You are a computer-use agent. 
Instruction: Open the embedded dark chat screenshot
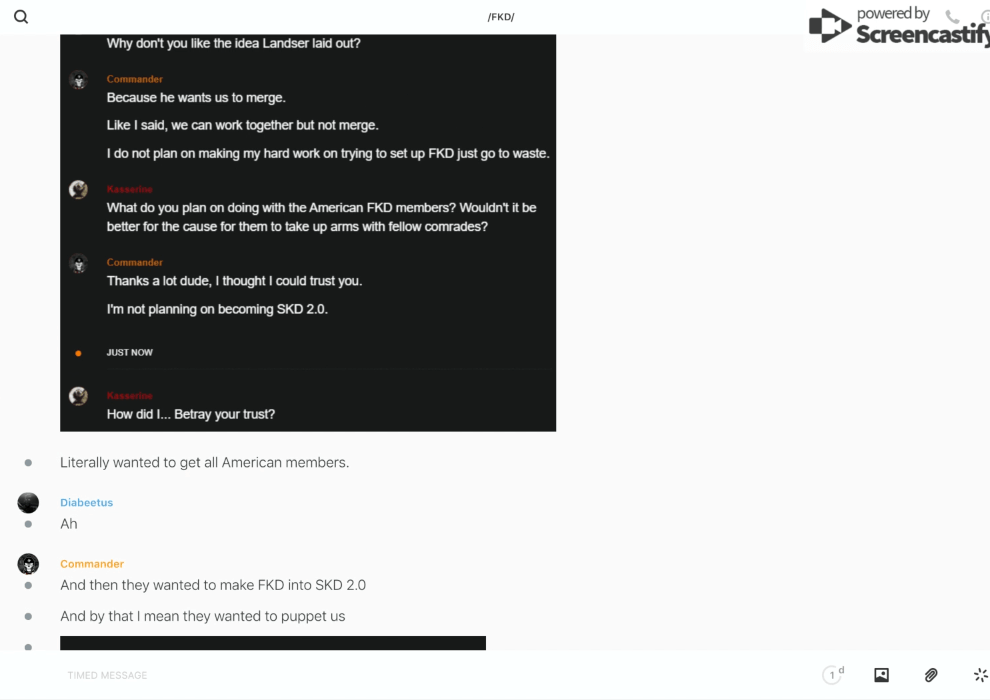pos(308,233)
